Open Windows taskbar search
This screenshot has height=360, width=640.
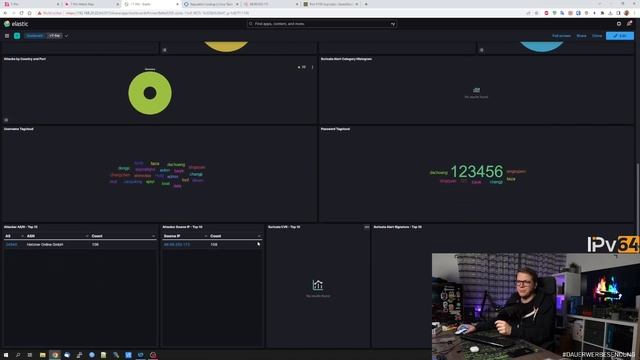[x=18, y=355]
